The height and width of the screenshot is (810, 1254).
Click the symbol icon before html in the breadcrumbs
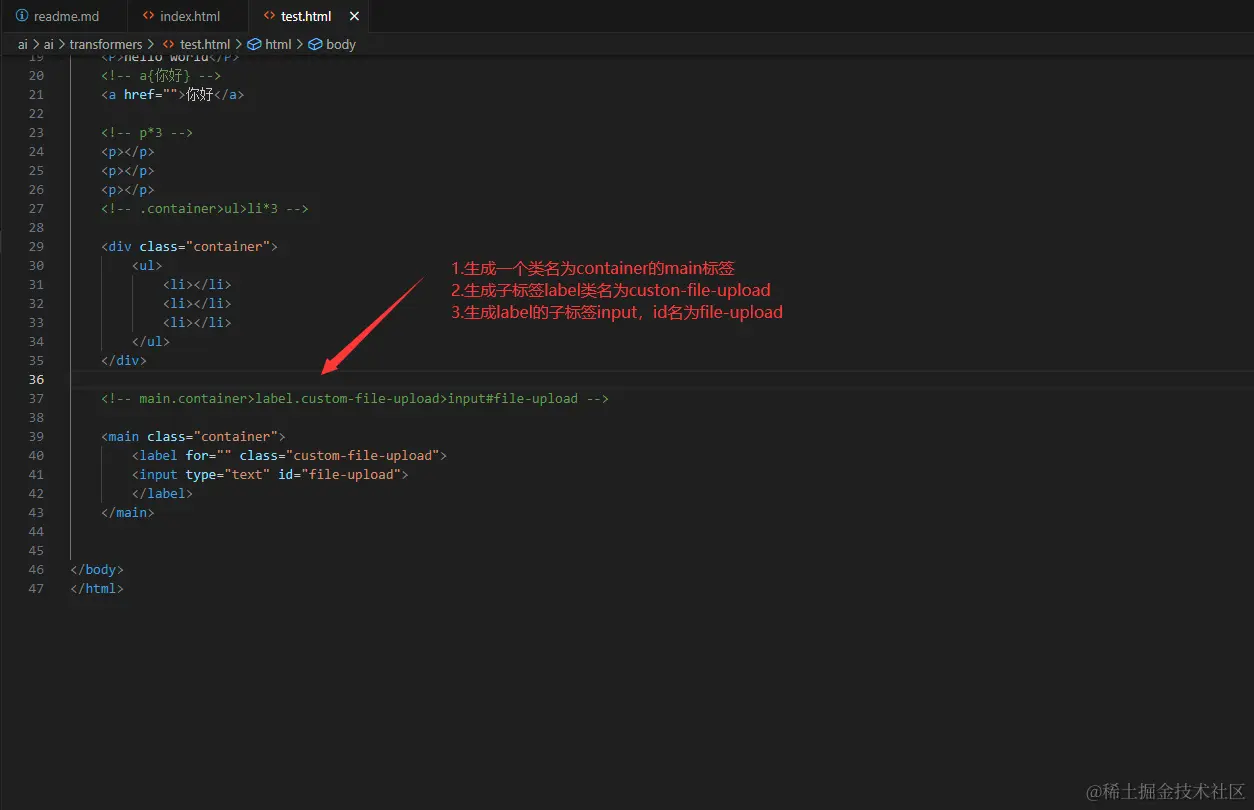coord(254,44)
